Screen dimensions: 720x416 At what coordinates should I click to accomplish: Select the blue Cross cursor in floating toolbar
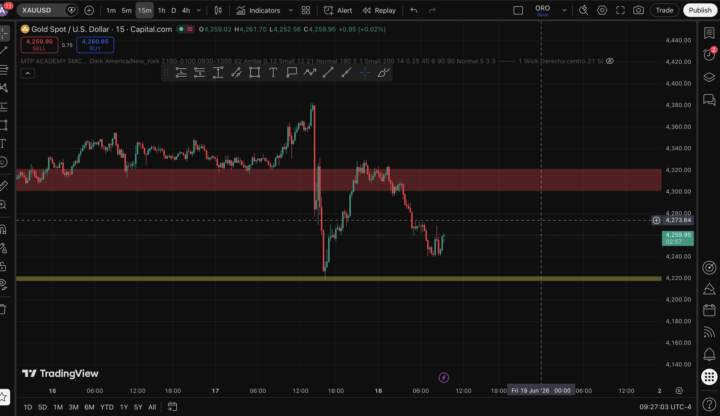(x=365, y=73)
